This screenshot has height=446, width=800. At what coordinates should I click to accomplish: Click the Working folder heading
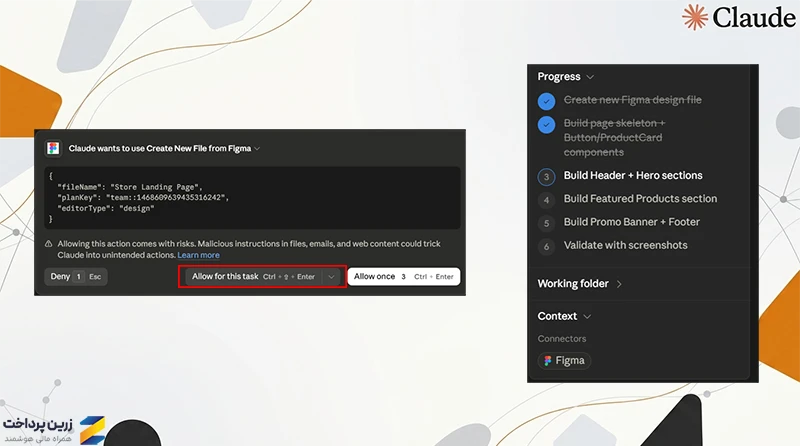573,284
